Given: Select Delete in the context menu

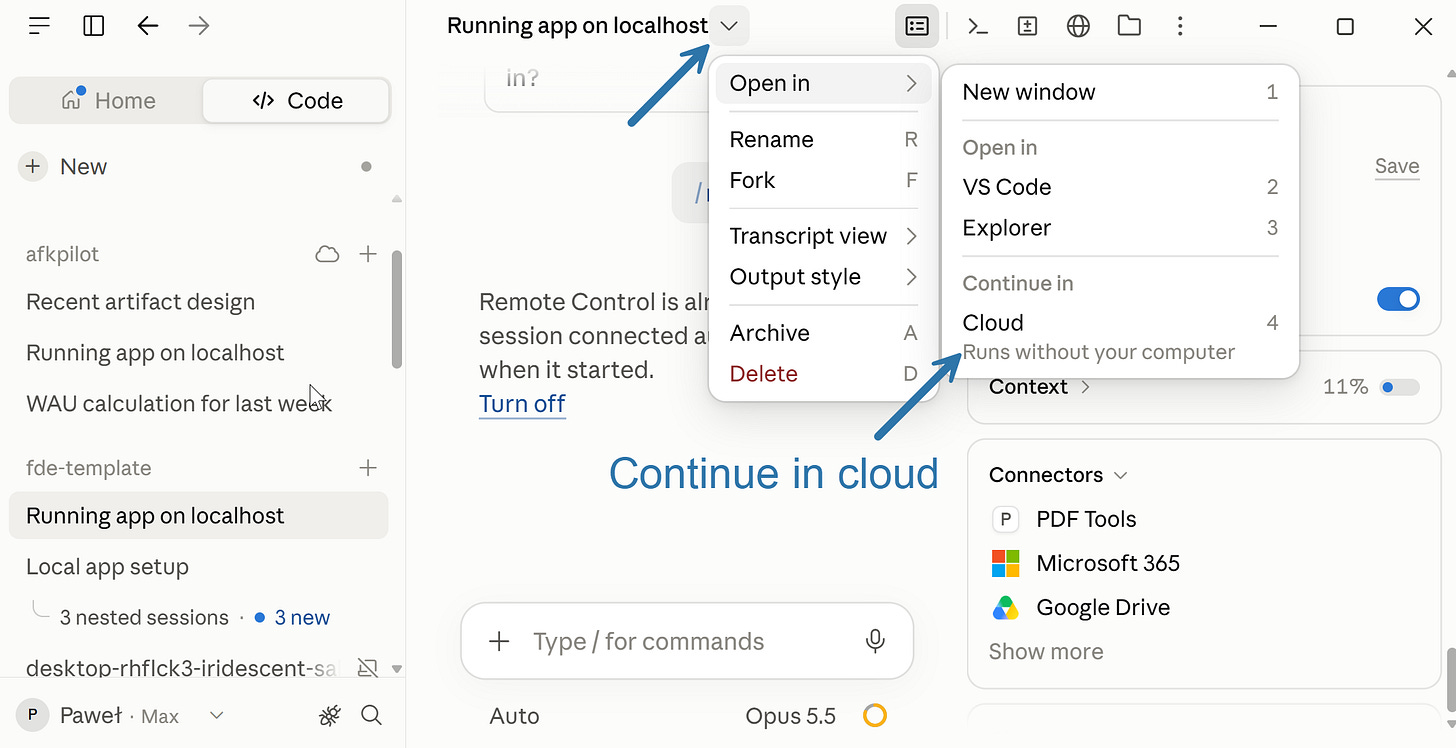Looking at the screenshot, I should point(823,374).
